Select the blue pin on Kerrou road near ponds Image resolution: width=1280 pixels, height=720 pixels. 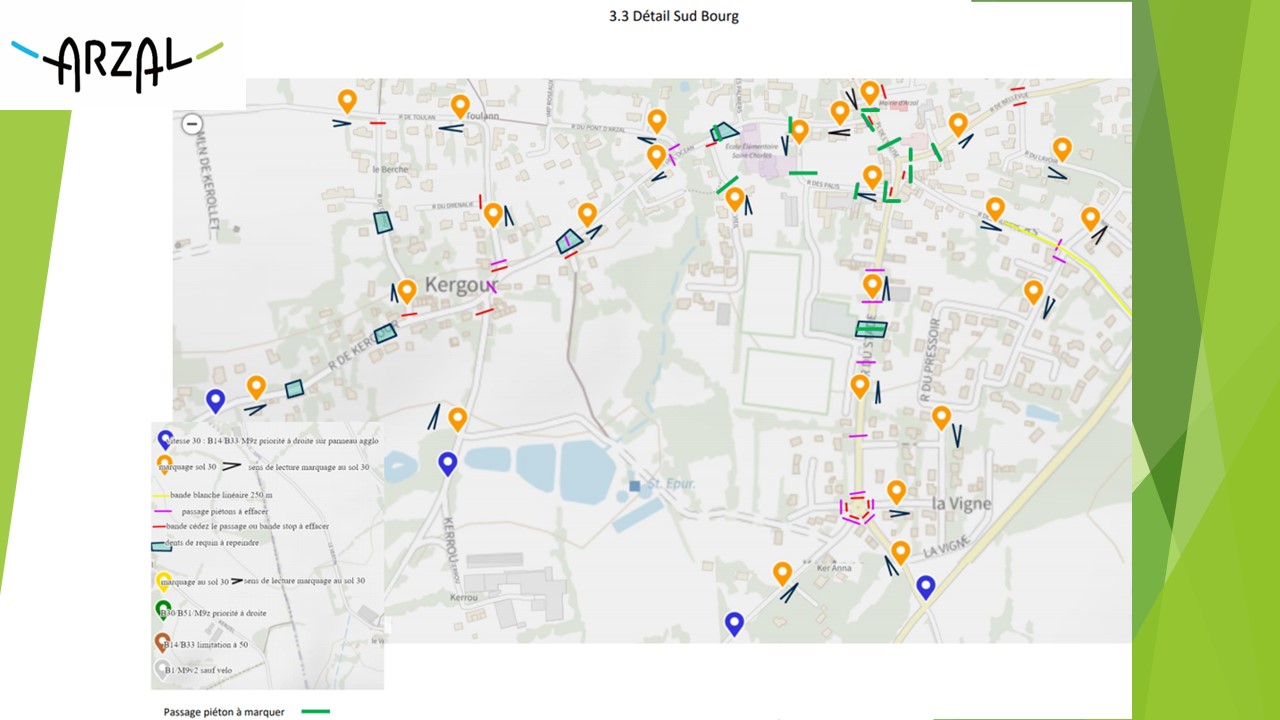pyautogui.click(x=448, y=463)
